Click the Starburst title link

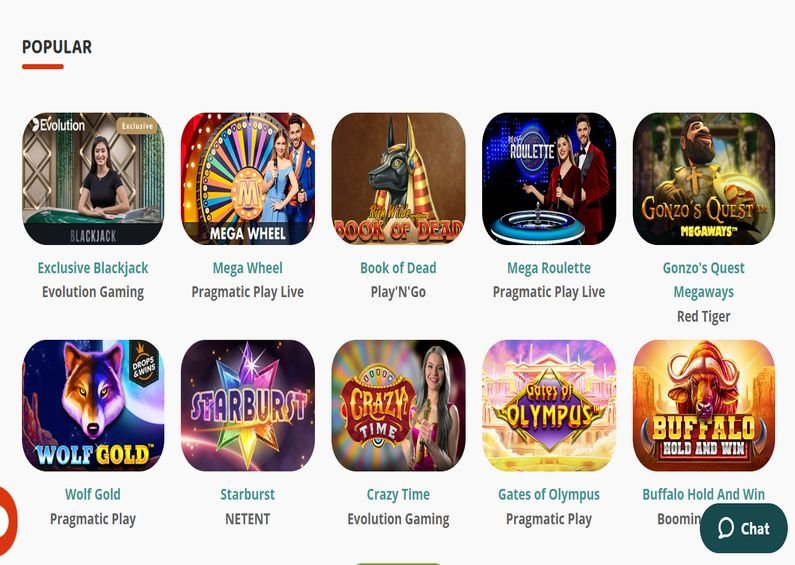coord(247,495)
